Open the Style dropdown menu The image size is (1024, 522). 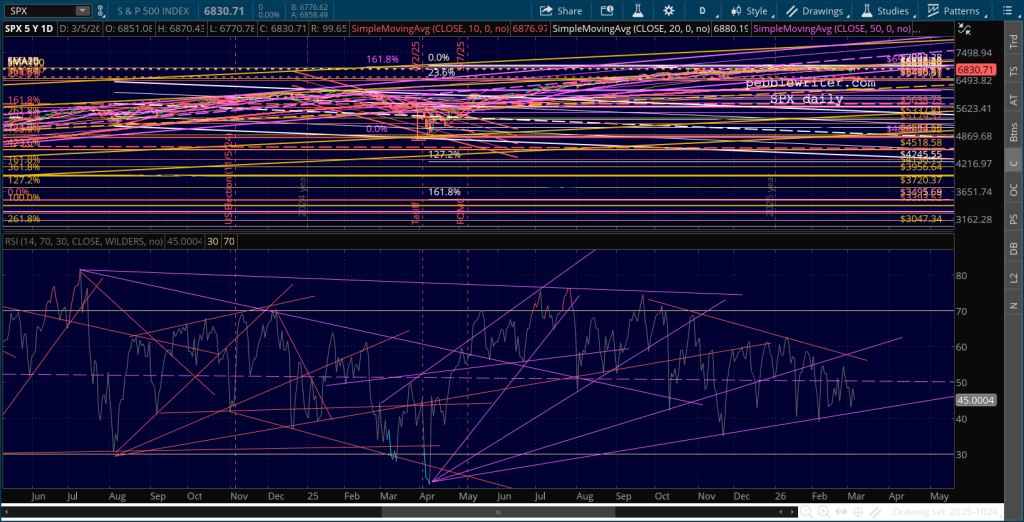[749, 10]
